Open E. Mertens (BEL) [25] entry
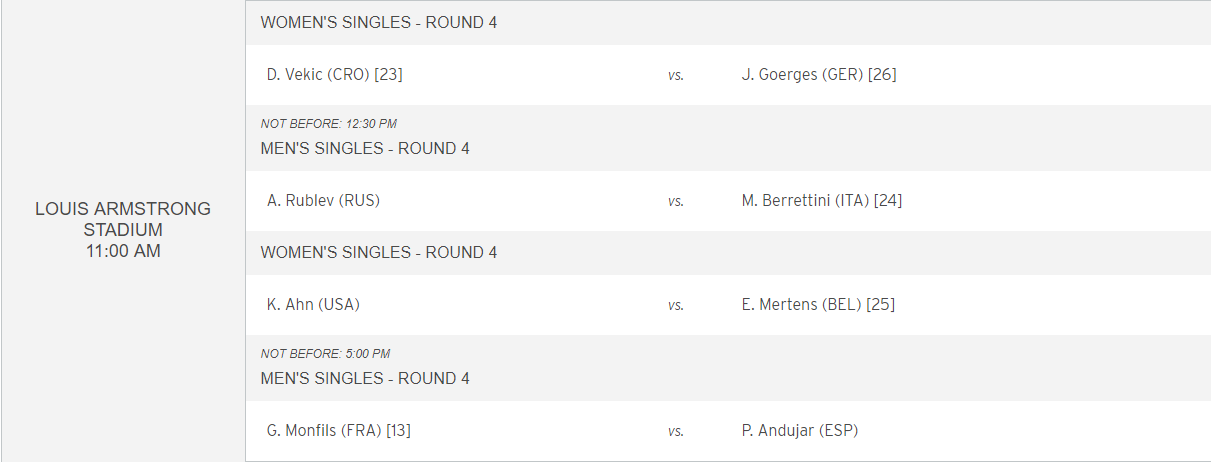 [818, 304]
